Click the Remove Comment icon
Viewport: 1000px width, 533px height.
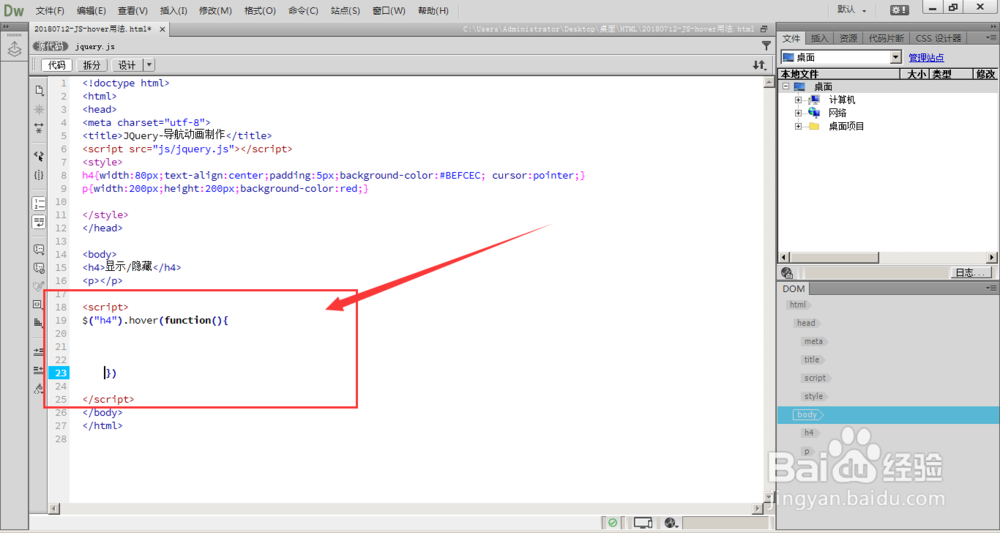click(x=39, y=268)
